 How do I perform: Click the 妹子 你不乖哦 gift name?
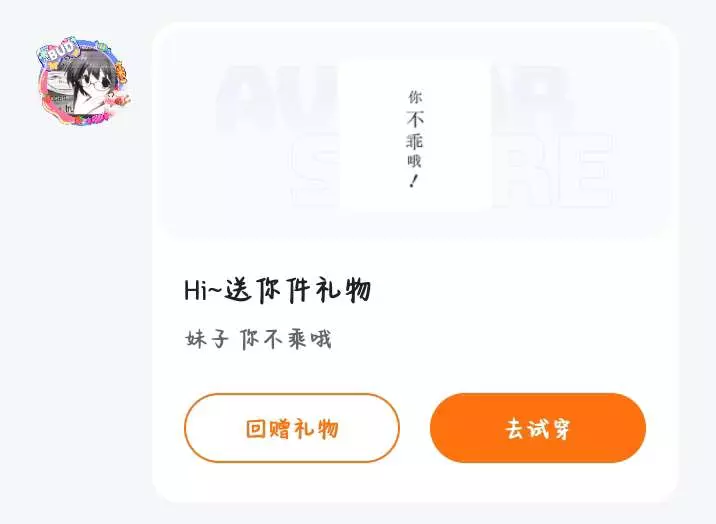point(258,339)
